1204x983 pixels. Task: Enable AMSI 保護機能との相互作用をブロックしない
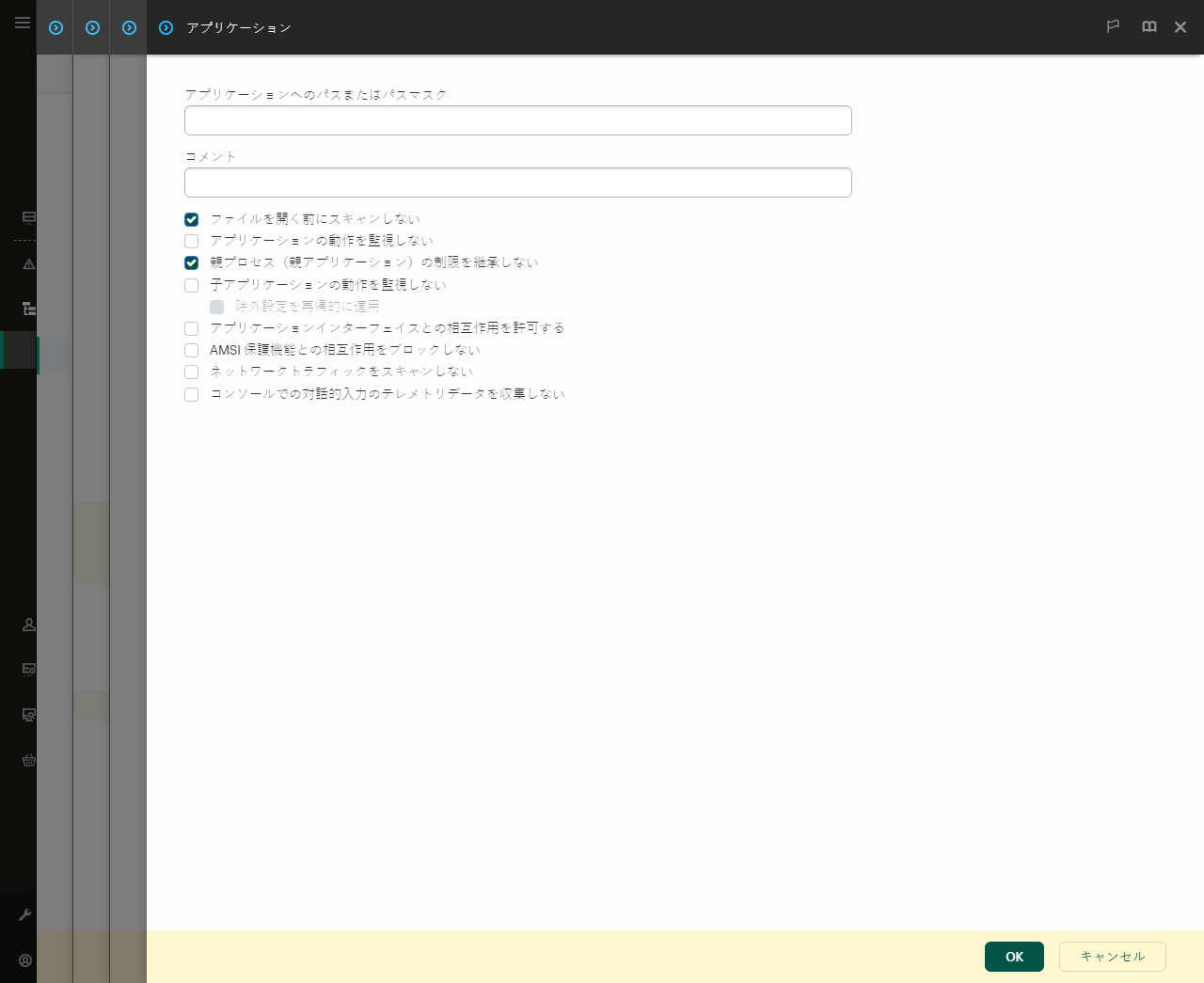point(191,350)
